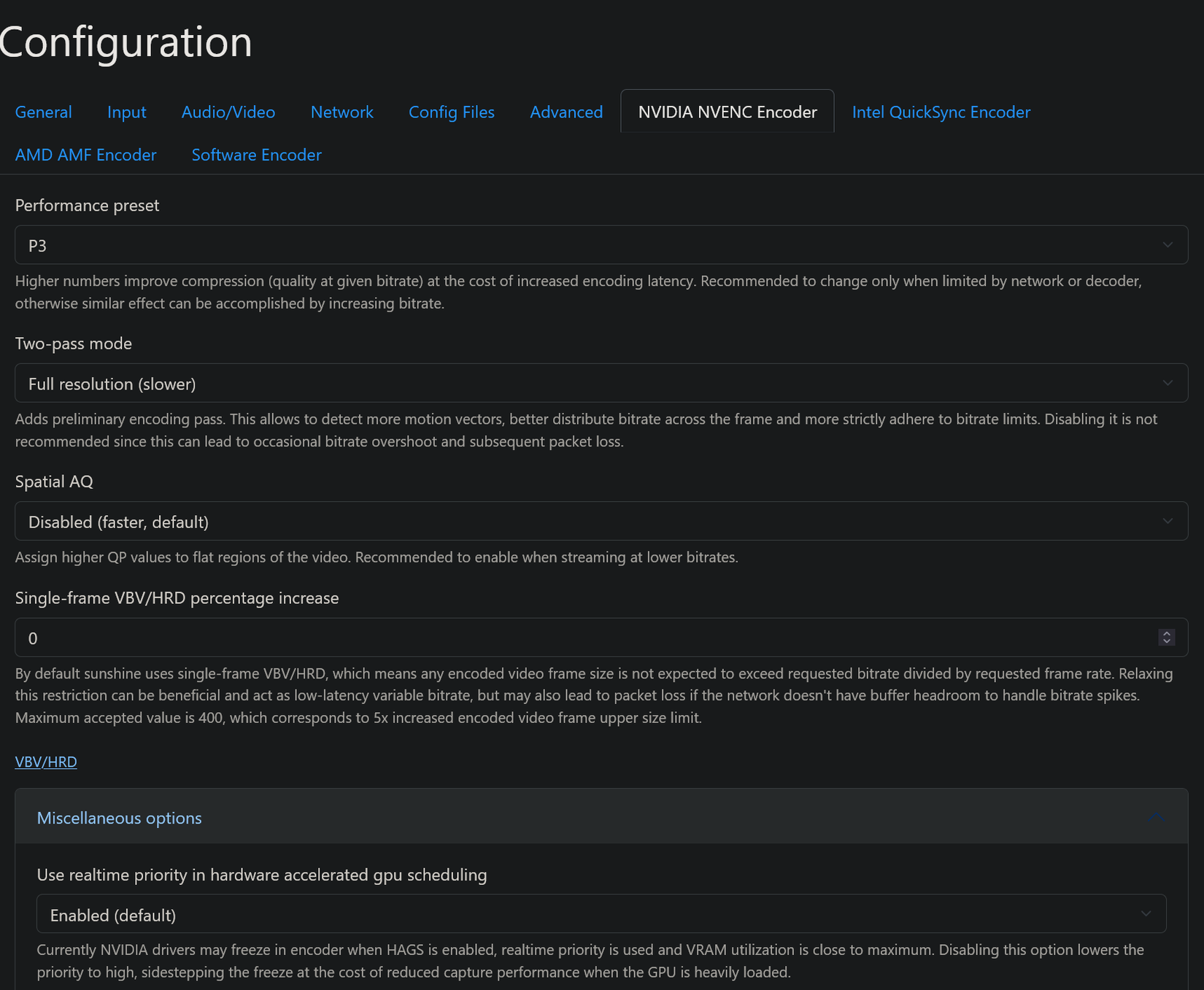1204x990 pixels.
Task: Open the Performance preset dropdown
Action: [x=601, y=245]
